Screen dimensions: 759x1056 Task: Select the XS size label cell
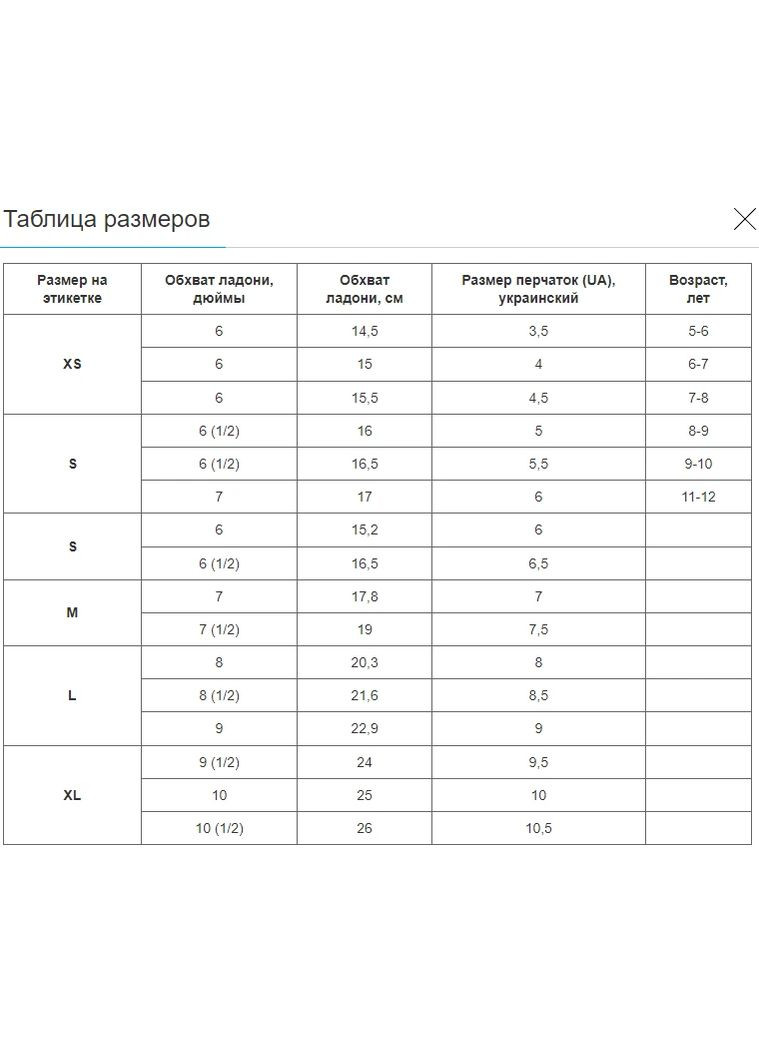pyautogui.click(x=72, y=364)
